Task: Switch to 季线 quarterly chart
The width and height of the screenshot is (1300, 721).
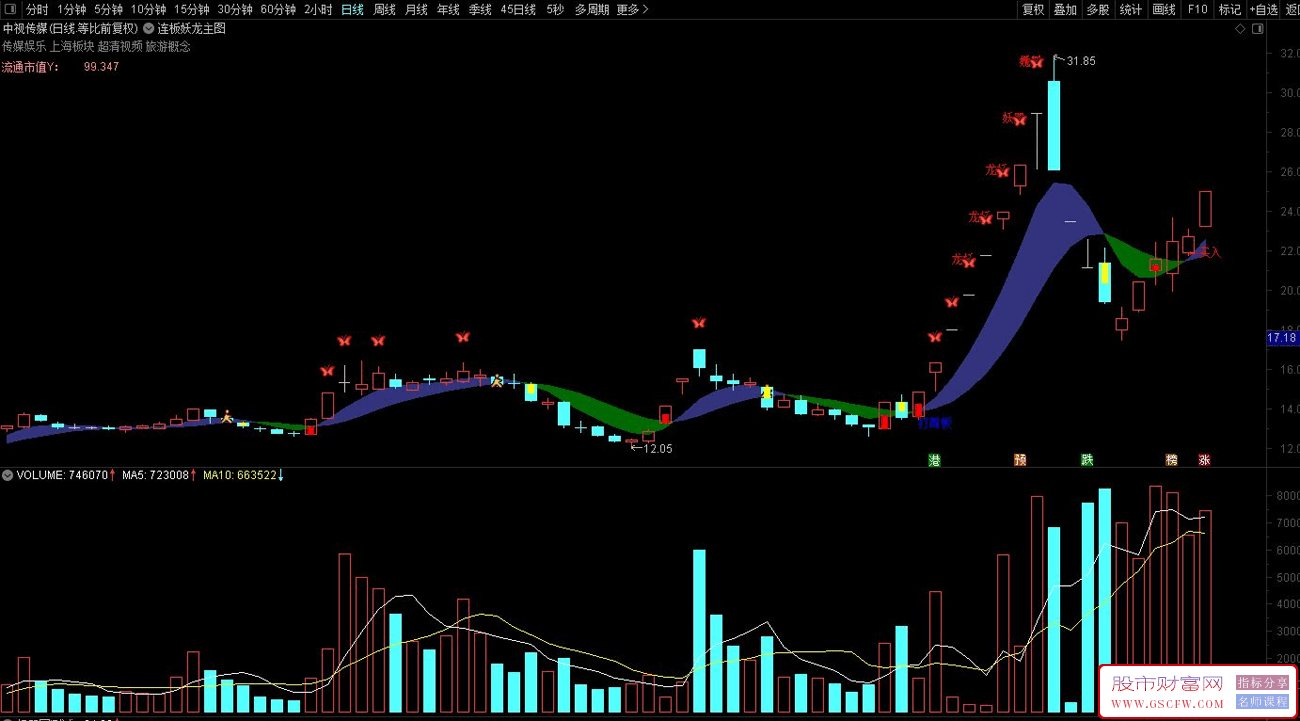Action: pos(480,9)
